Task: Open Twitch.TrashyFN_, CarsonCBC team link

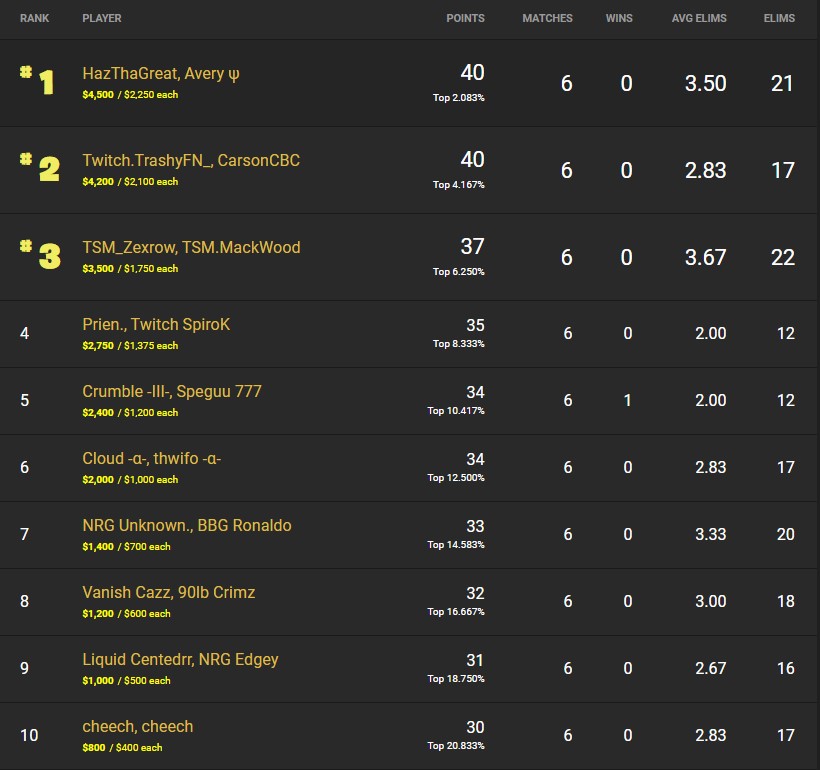Action: click(x=191, y=160)
